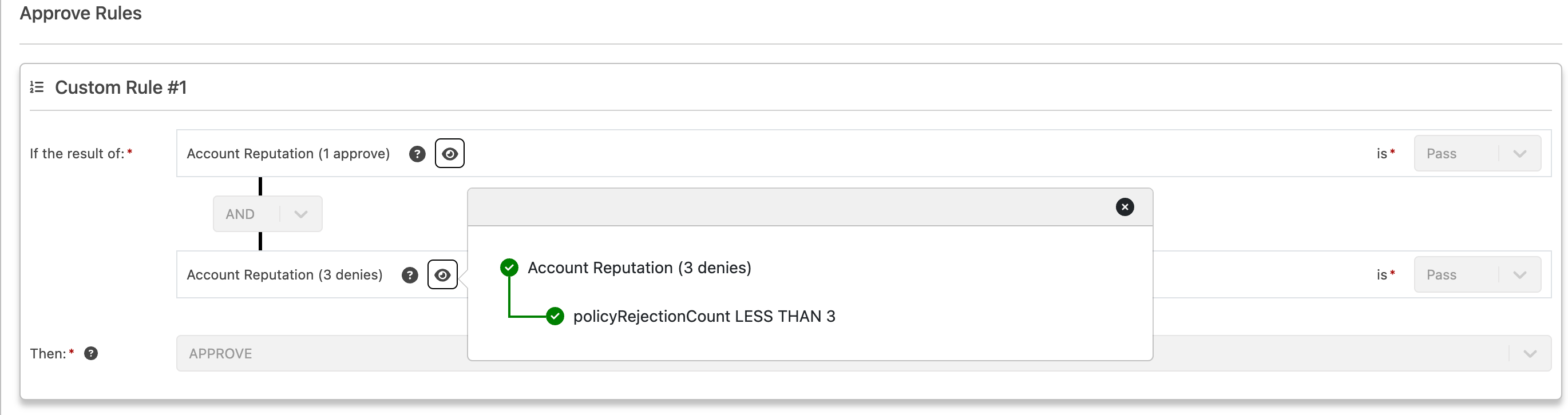The width and height of the screenshot is (1568, 415).
Task: Select the APPROVE action field
Action: 864,354
